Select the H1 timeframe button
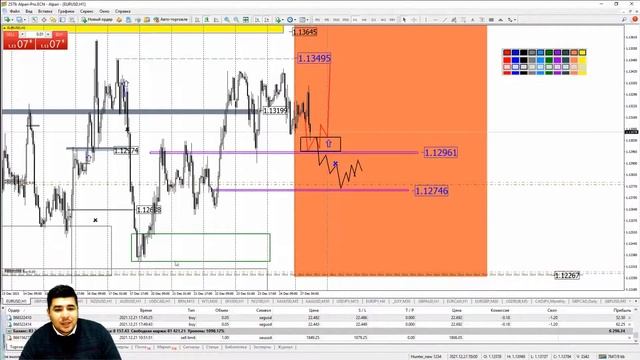 [355, 20]
